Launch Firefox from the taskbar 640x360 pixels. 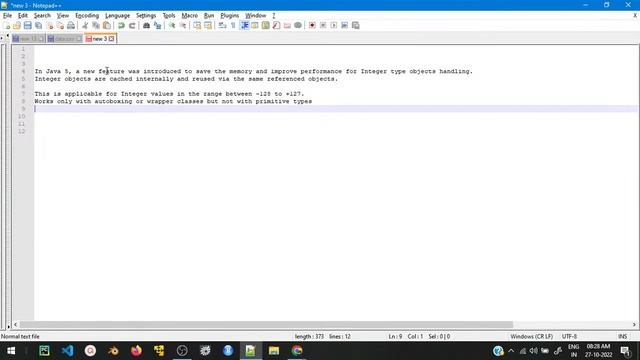tap(136, 351)
